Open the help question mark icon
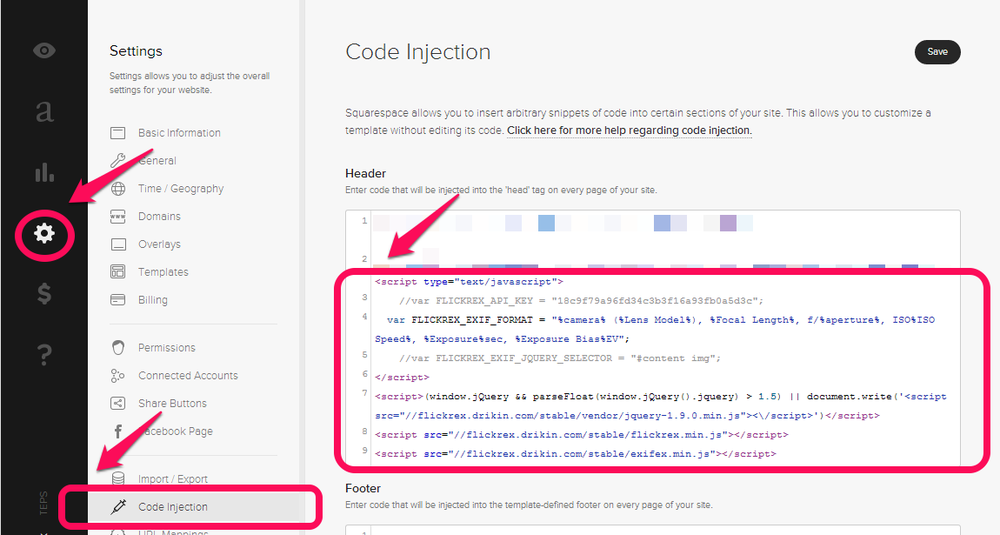This screenshot has width=1000, height=535. [x=44, y=353]
